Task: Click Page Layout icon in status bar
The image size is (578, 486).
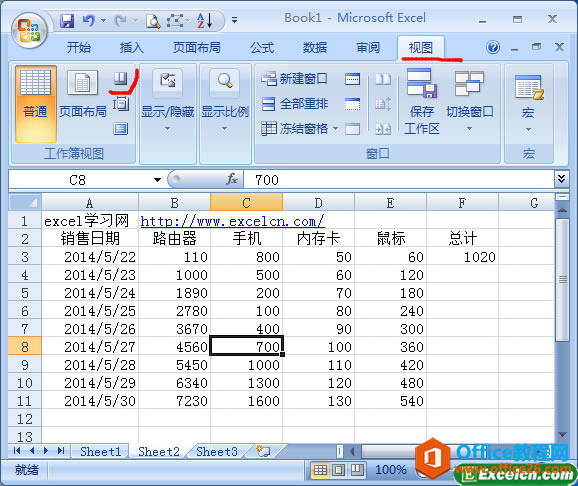Action: (338, 470)
